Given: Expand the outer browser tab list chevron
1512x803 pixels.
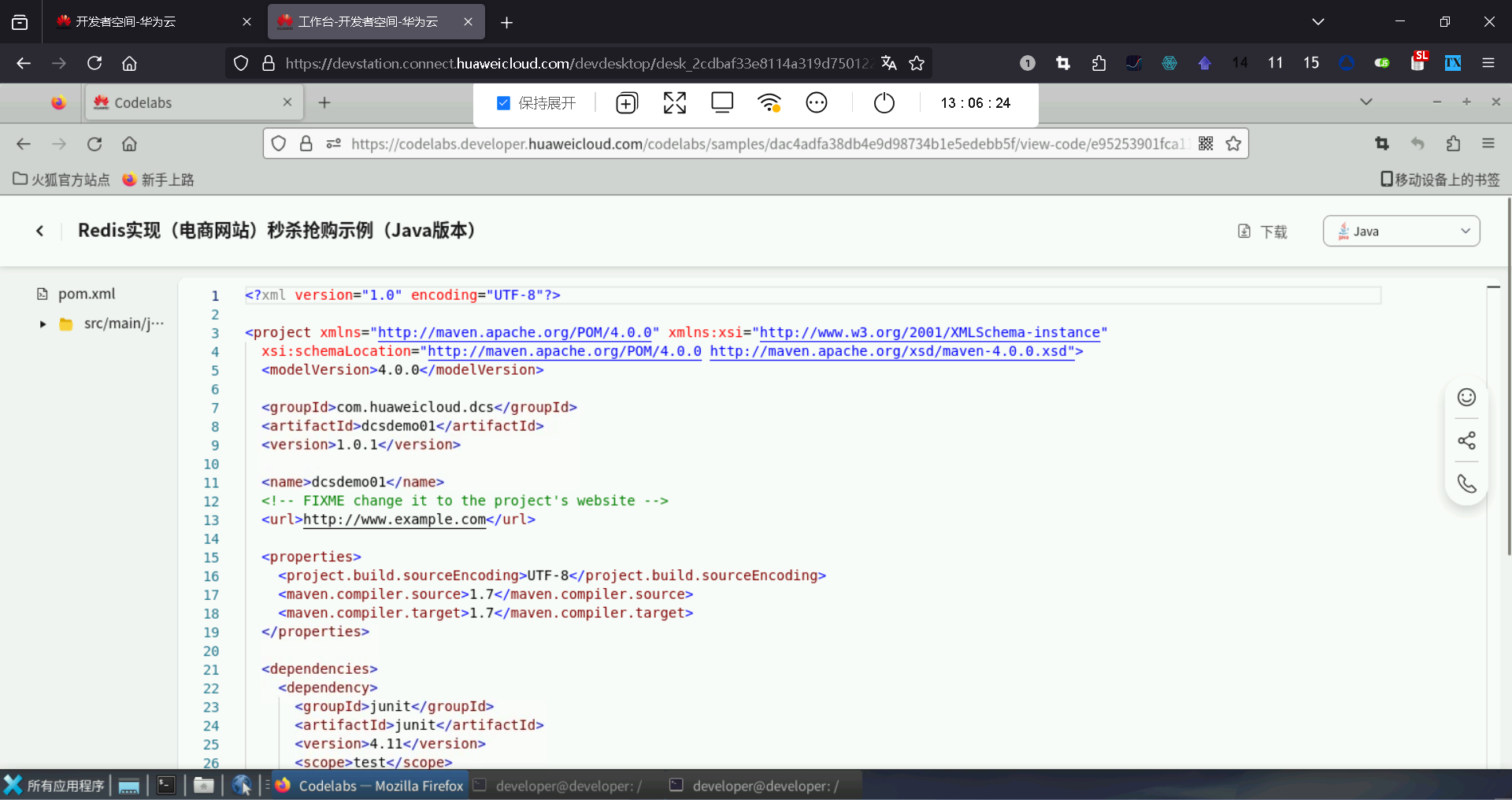Looking at the screenshot, I should pos(1317,22).
